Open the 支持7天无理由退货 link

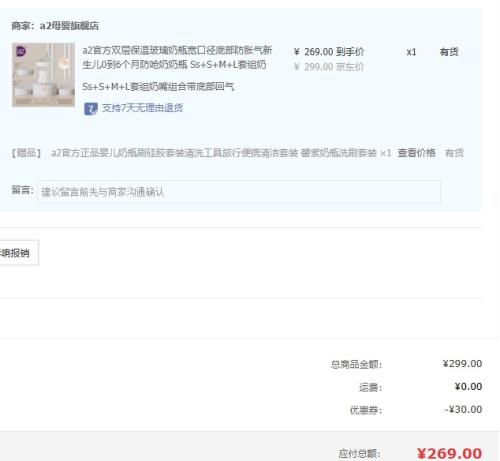click(x=142, y=108)
